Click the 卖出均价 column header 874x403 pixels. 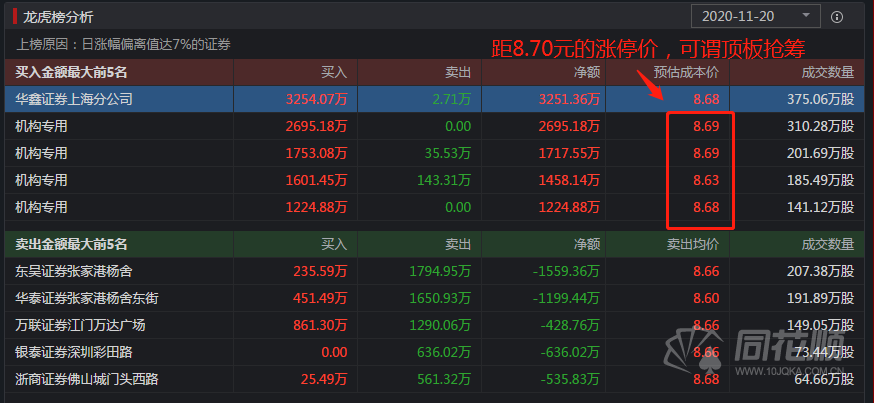click(693, 244)
